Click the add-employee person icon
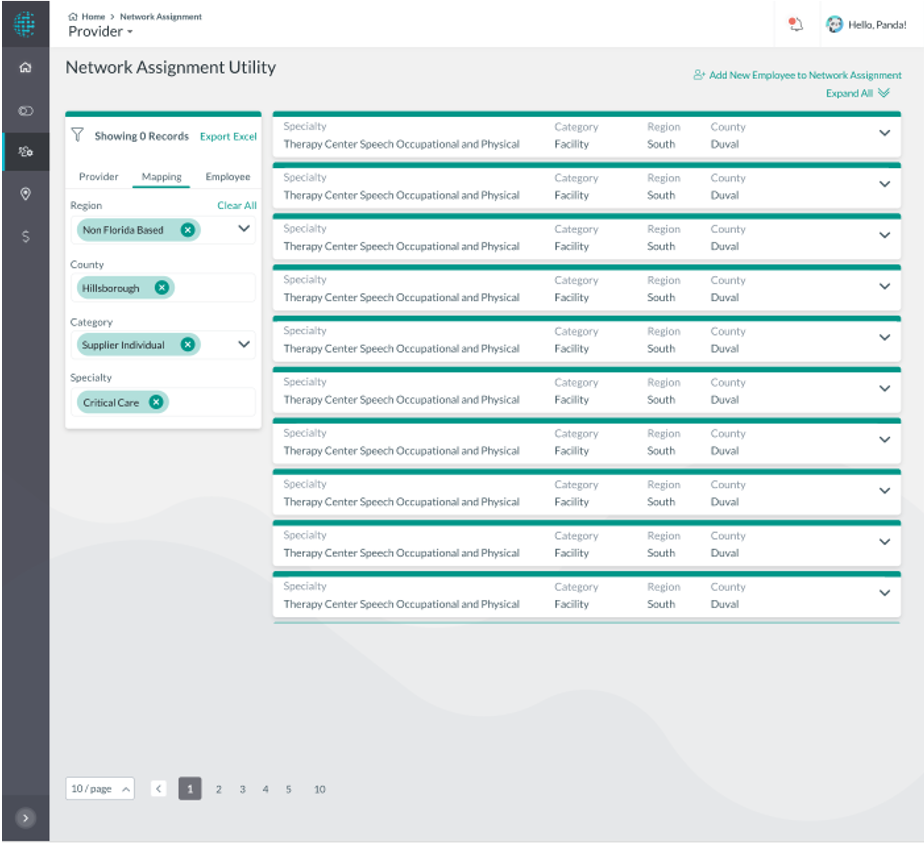Screen dimensions: 924x843 click(x=699, y=75)
